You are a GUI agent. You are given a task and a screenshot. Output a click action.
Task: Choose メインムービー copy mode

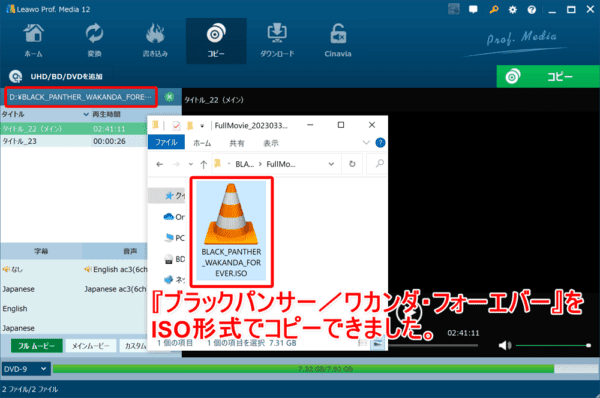point(91,346)
